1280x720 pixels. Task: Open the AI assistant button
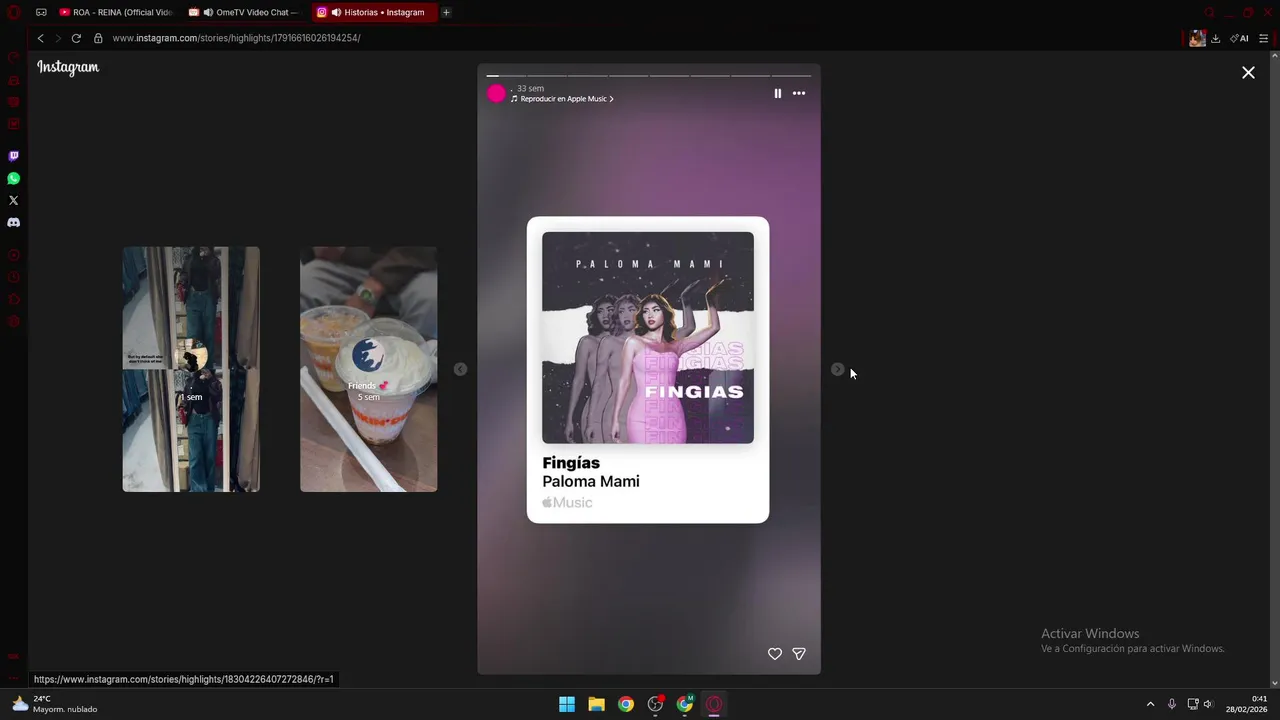click(x=1239, y=38)
